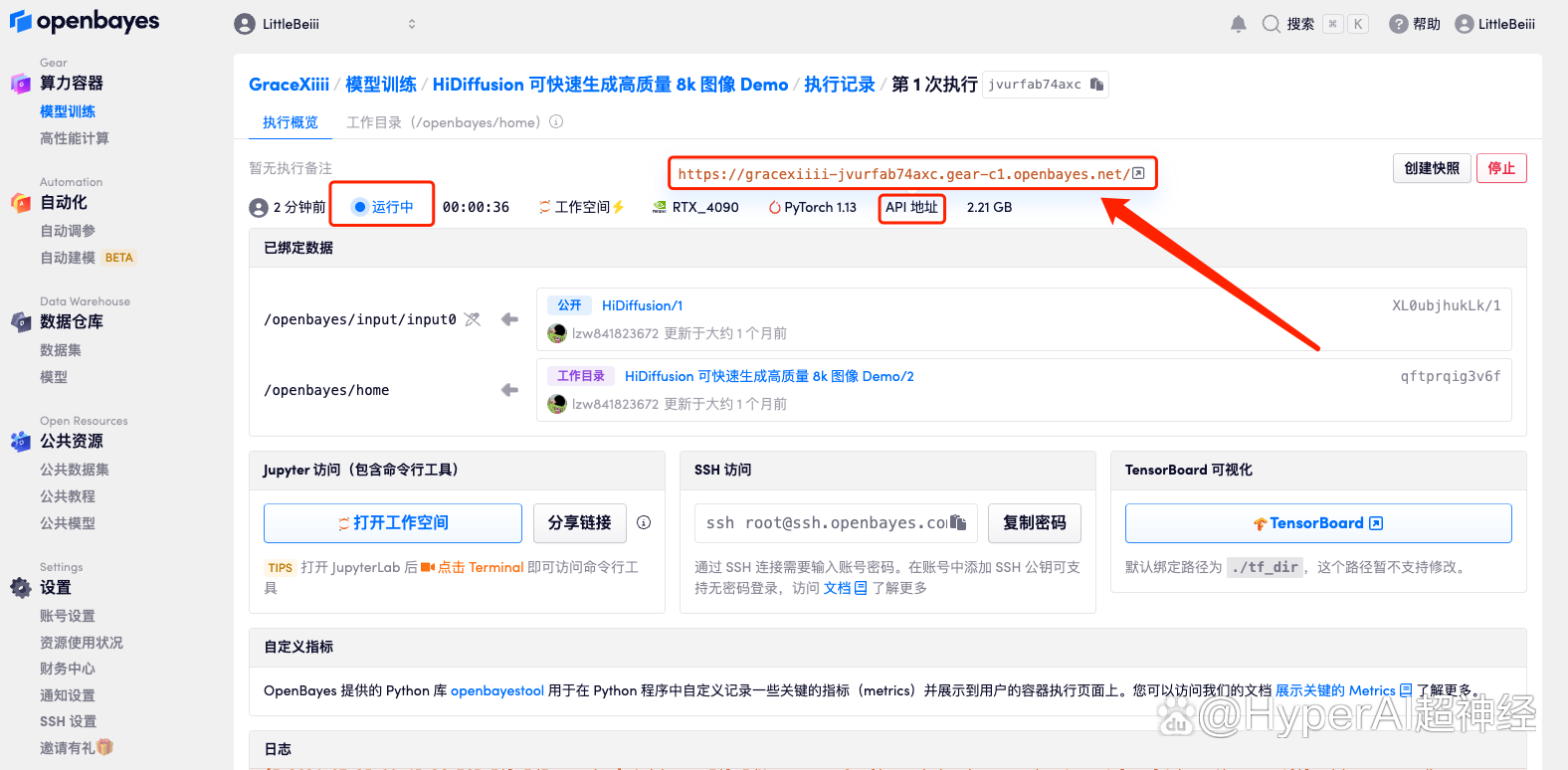
Task: Click the PyTorch 1.13 icon
Action: [774, 207]
